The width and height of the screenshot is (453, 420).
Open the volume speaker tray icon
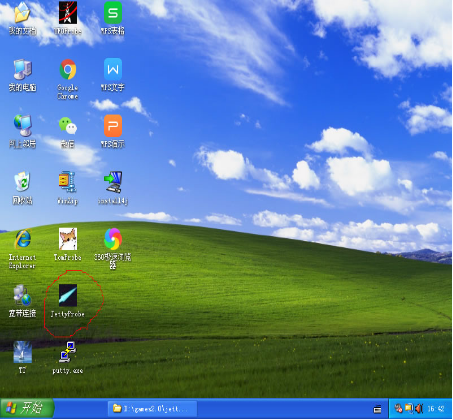(419, 408)
